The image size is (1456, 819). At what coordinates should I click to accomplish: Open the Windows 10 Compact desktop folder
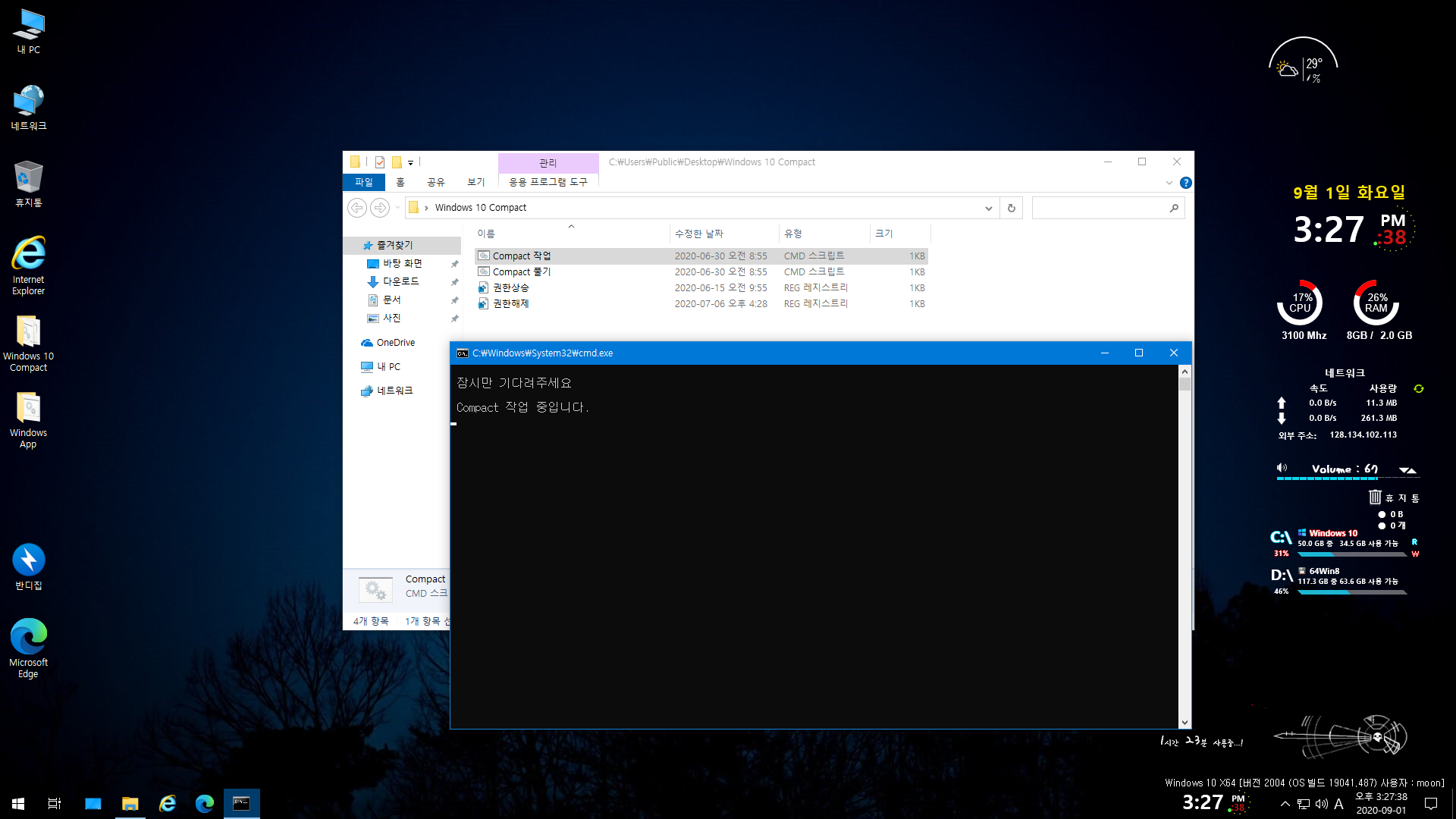[x=29, y=344]
